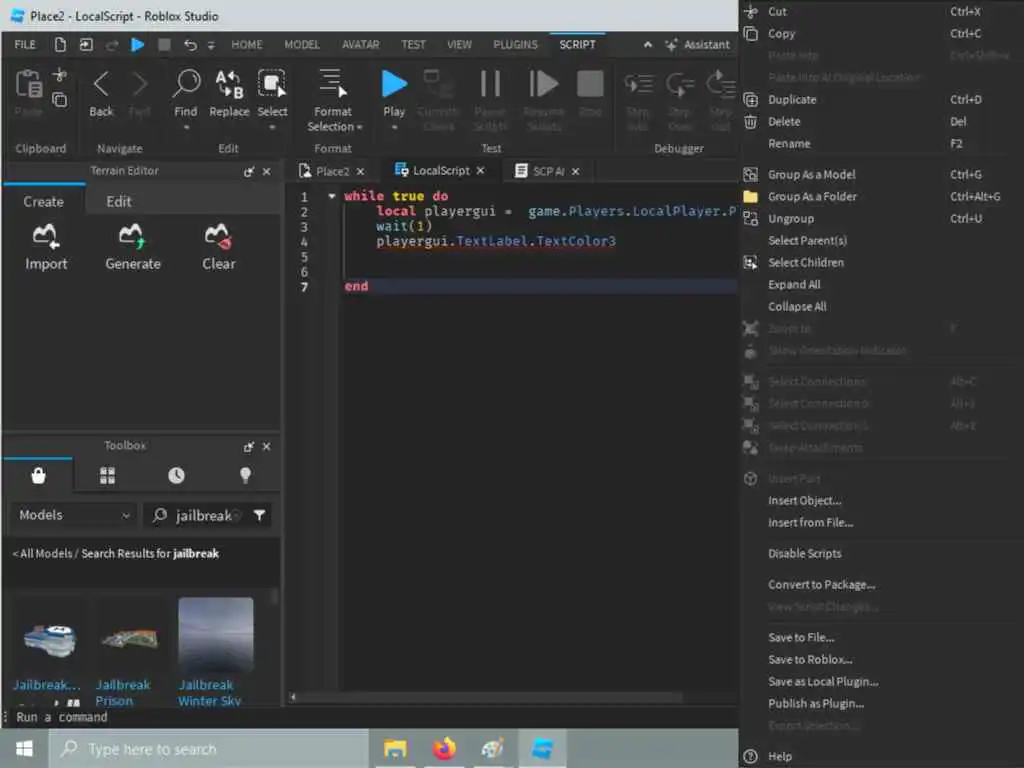Open the Jailbreak Winter Sky model link
This screenshot has width=1024, height=768.
(210, 693)
